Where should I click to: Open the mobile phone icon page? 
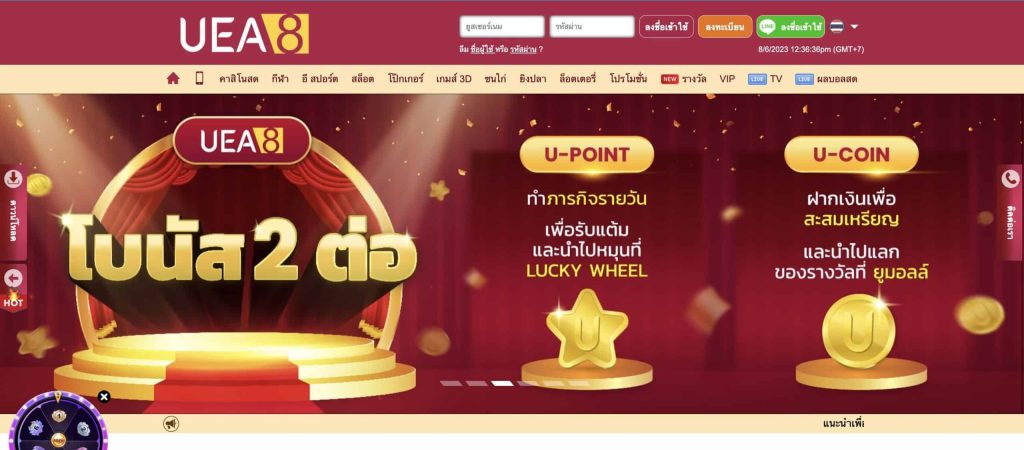click(199, 78)
